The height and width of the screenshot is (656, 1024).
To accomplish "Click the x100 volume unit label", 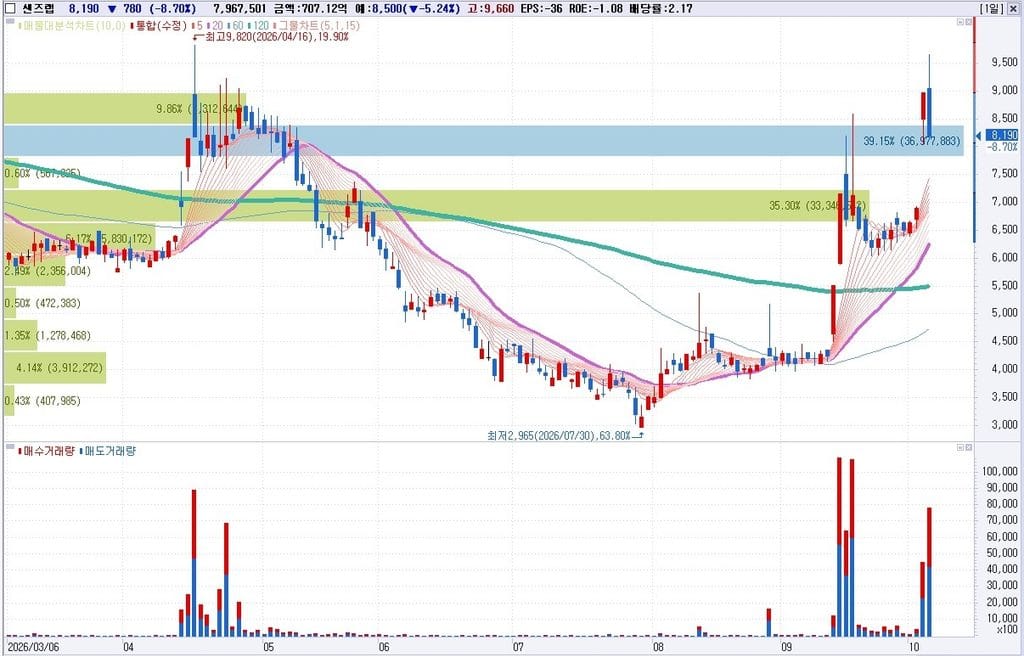I will 1006,629.
